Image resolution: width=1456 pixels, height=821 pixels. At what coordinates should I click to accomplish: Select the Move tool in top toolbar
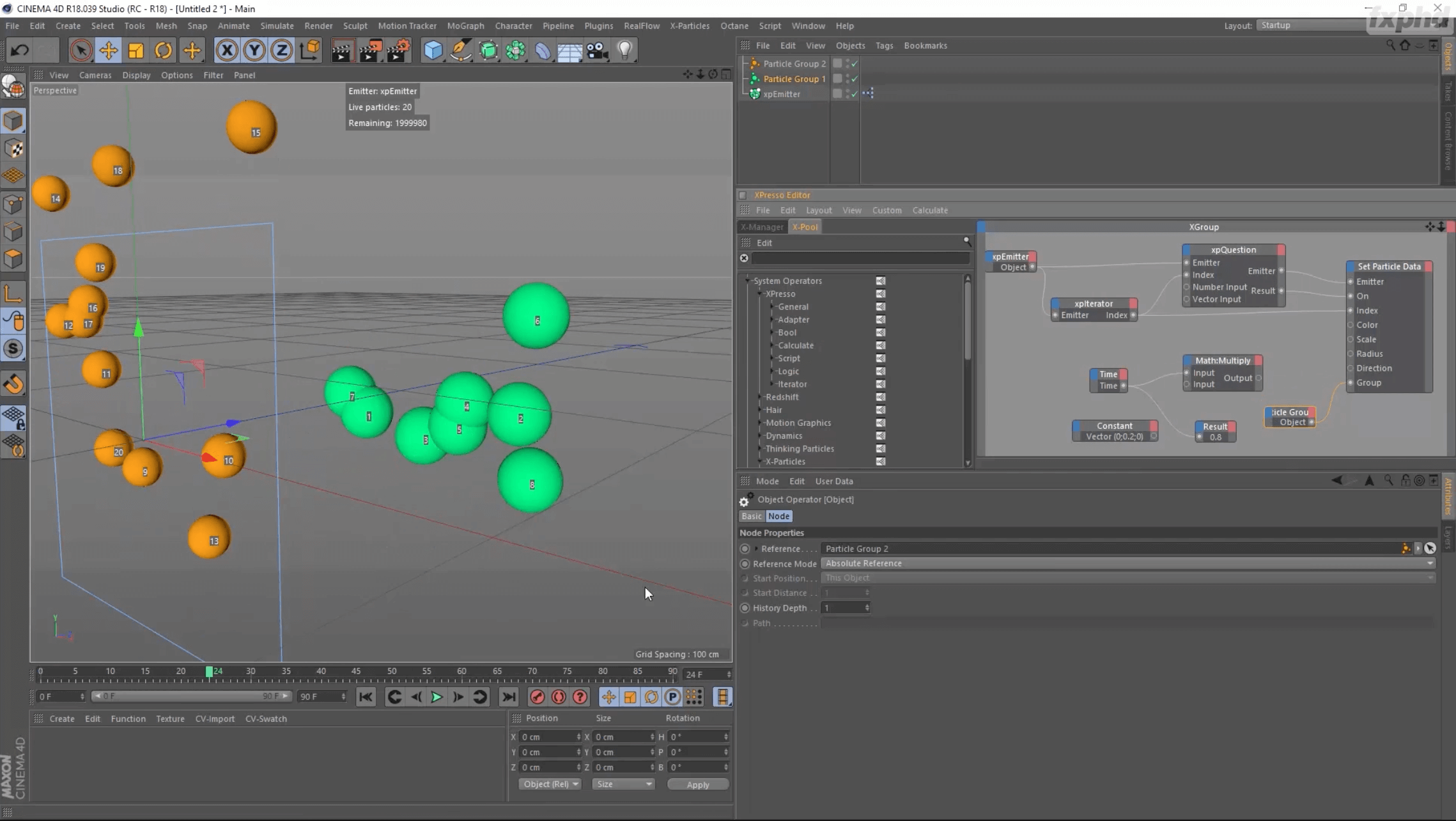click(x=108, y=50)
